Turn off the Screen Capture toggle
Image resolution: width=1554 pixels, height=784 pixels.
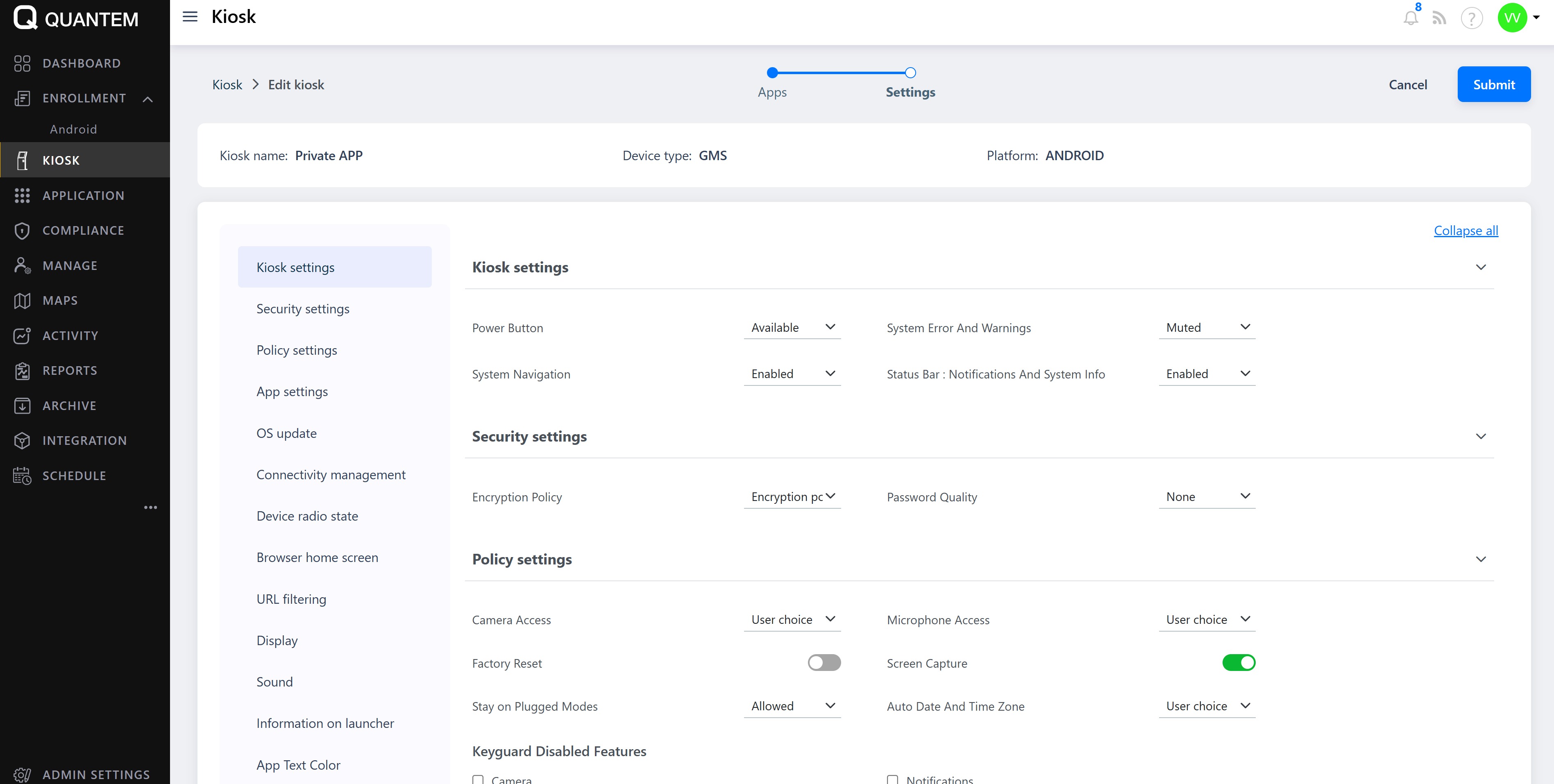tap(1239, 663)
